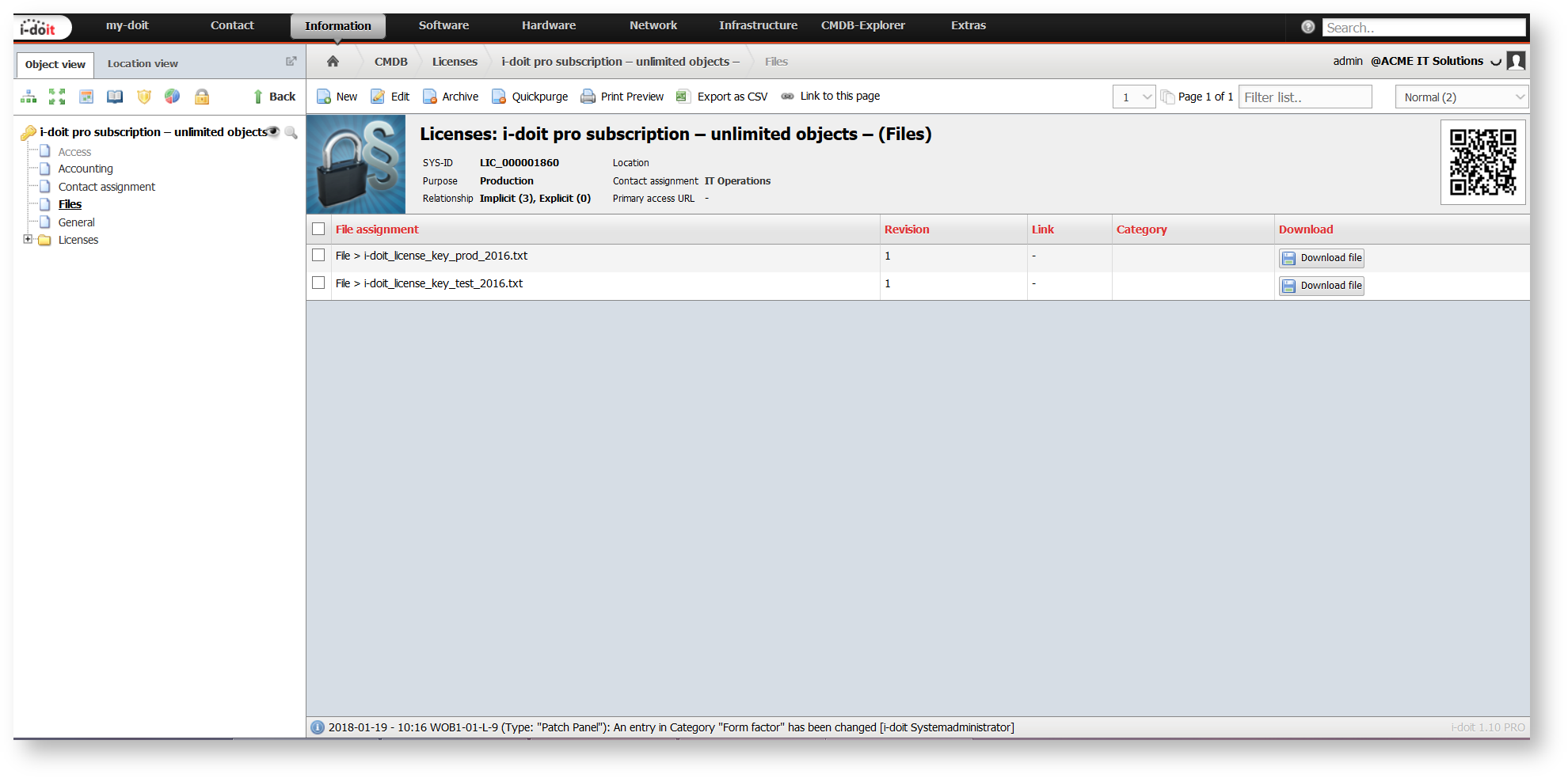This screenshot has width=1568, height=778.
Task: Open the page number dropdown
Action: 1134,97
